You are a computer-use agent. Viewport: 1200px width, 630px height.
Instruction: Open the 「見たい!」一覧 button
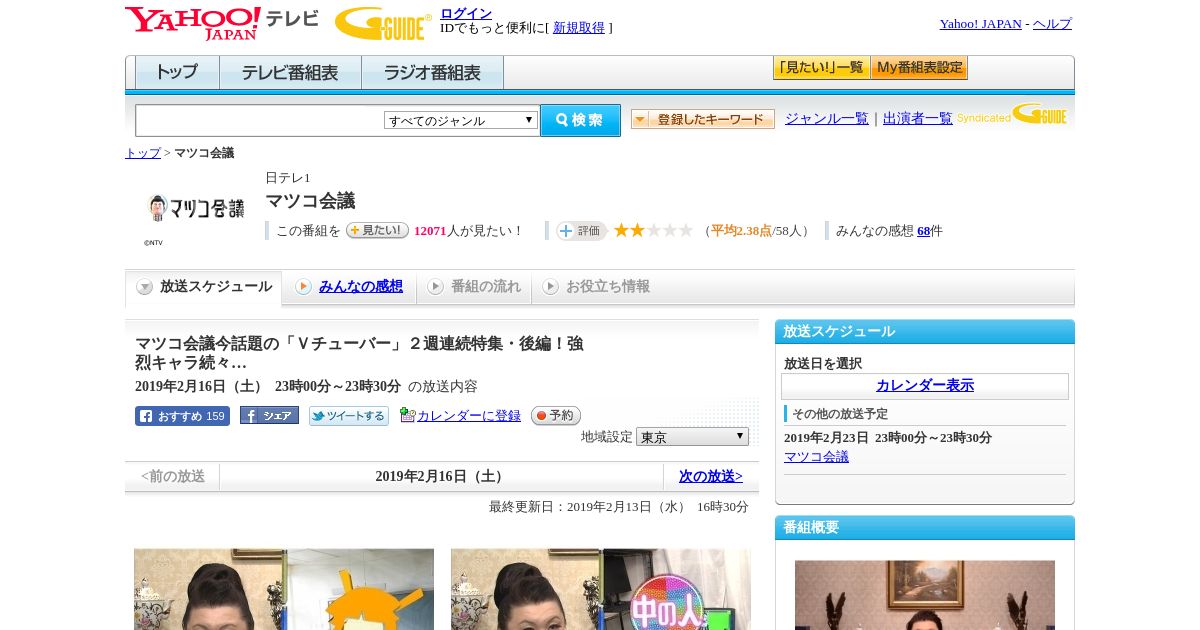point(821,68)
